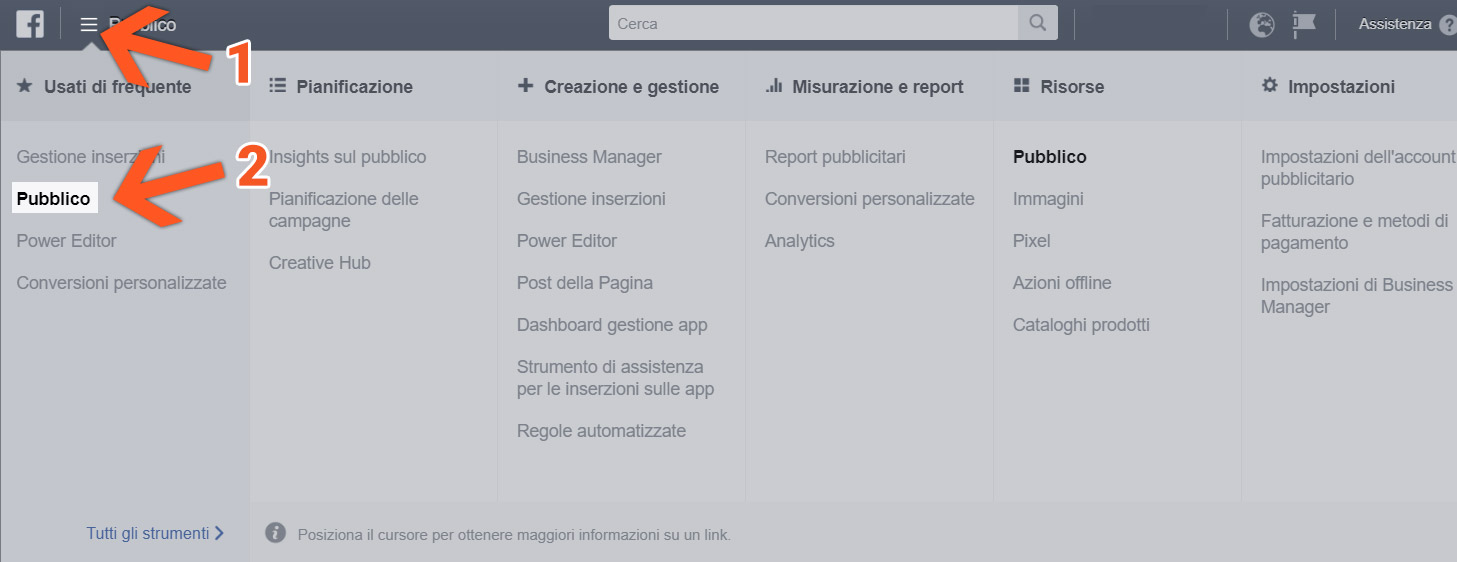This screenshot has height=562, width=1457.
Task: Open Strumento di assistenza per le inserzioni sulle app
Action: pos(615,378)
